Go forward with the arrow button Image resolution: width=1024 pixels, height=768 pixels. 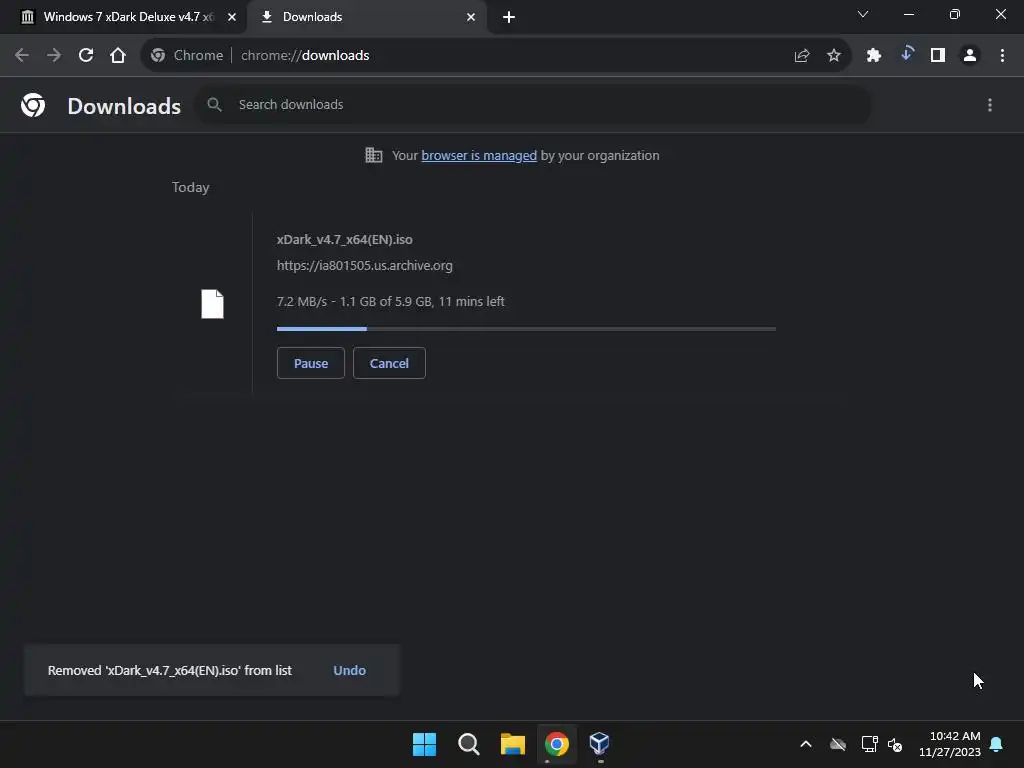(x=54, y=56)
